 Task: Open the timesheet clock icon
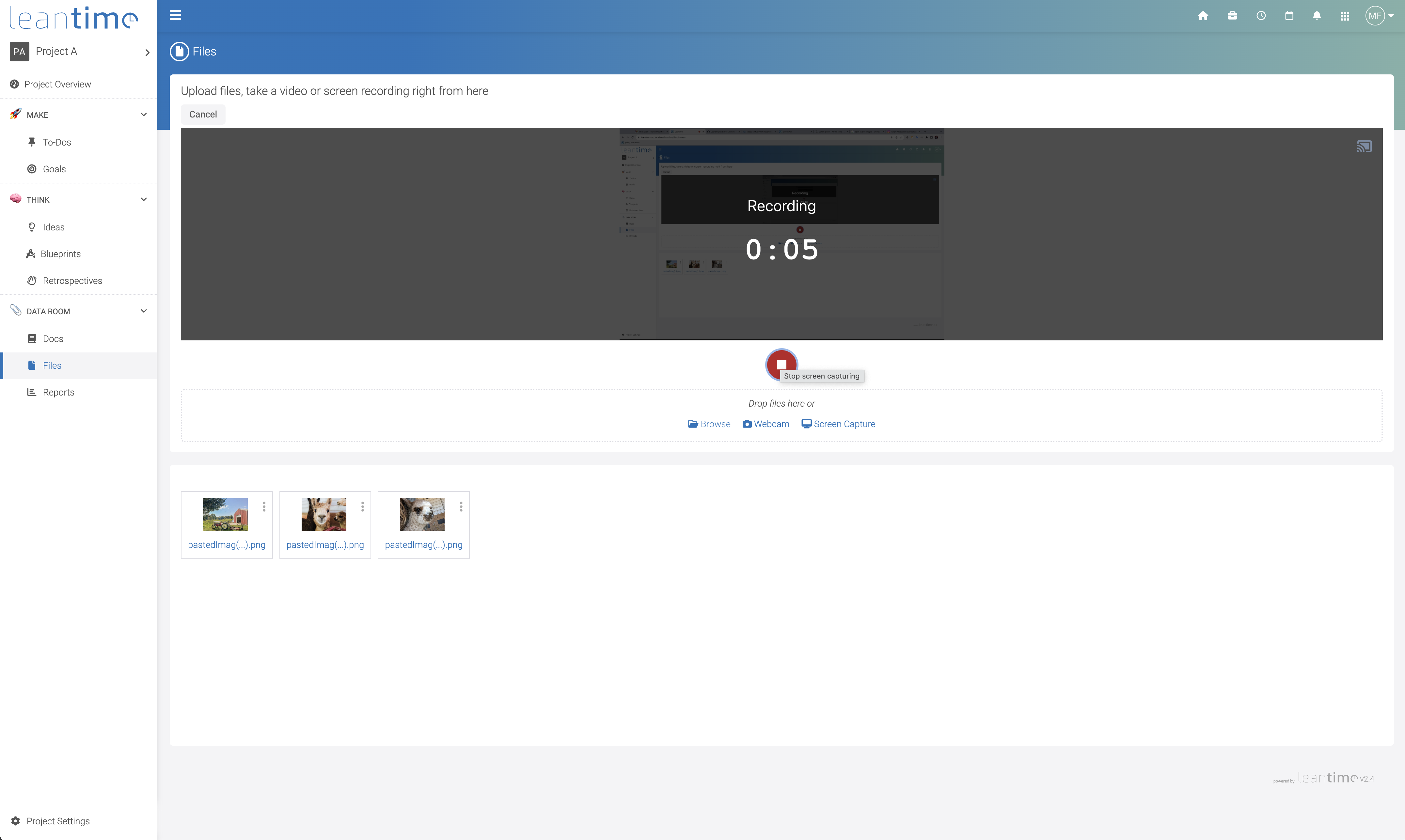coord(1261,16)
